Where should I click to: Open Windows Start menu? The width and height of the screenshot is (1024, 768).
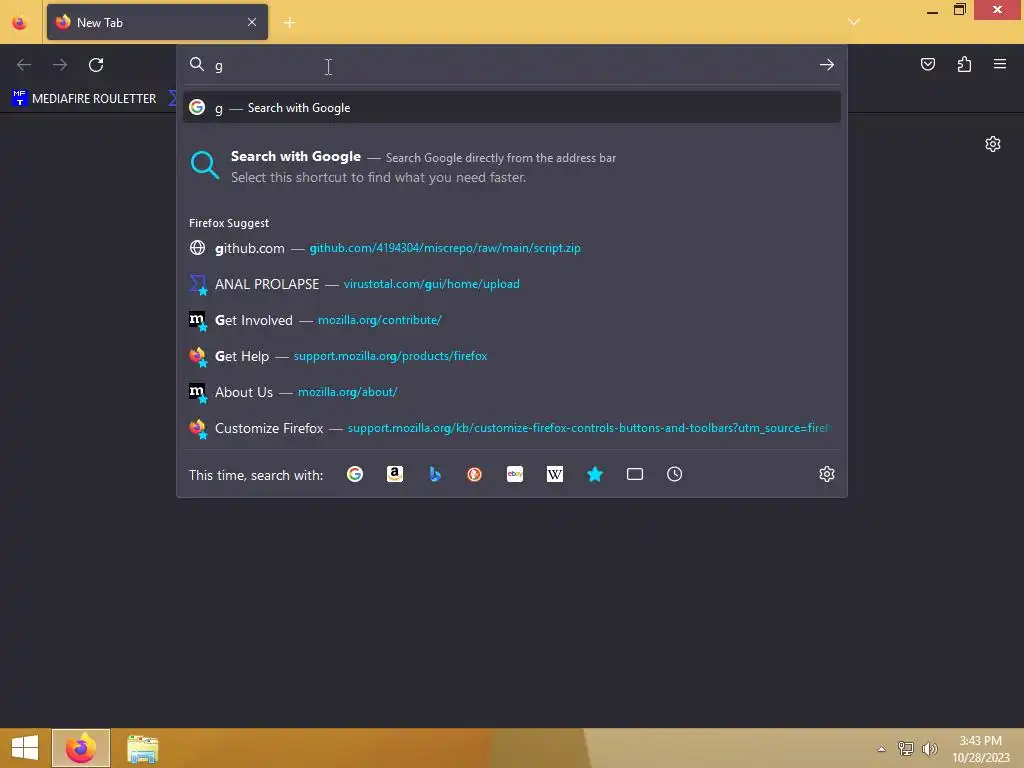[25, 748]
